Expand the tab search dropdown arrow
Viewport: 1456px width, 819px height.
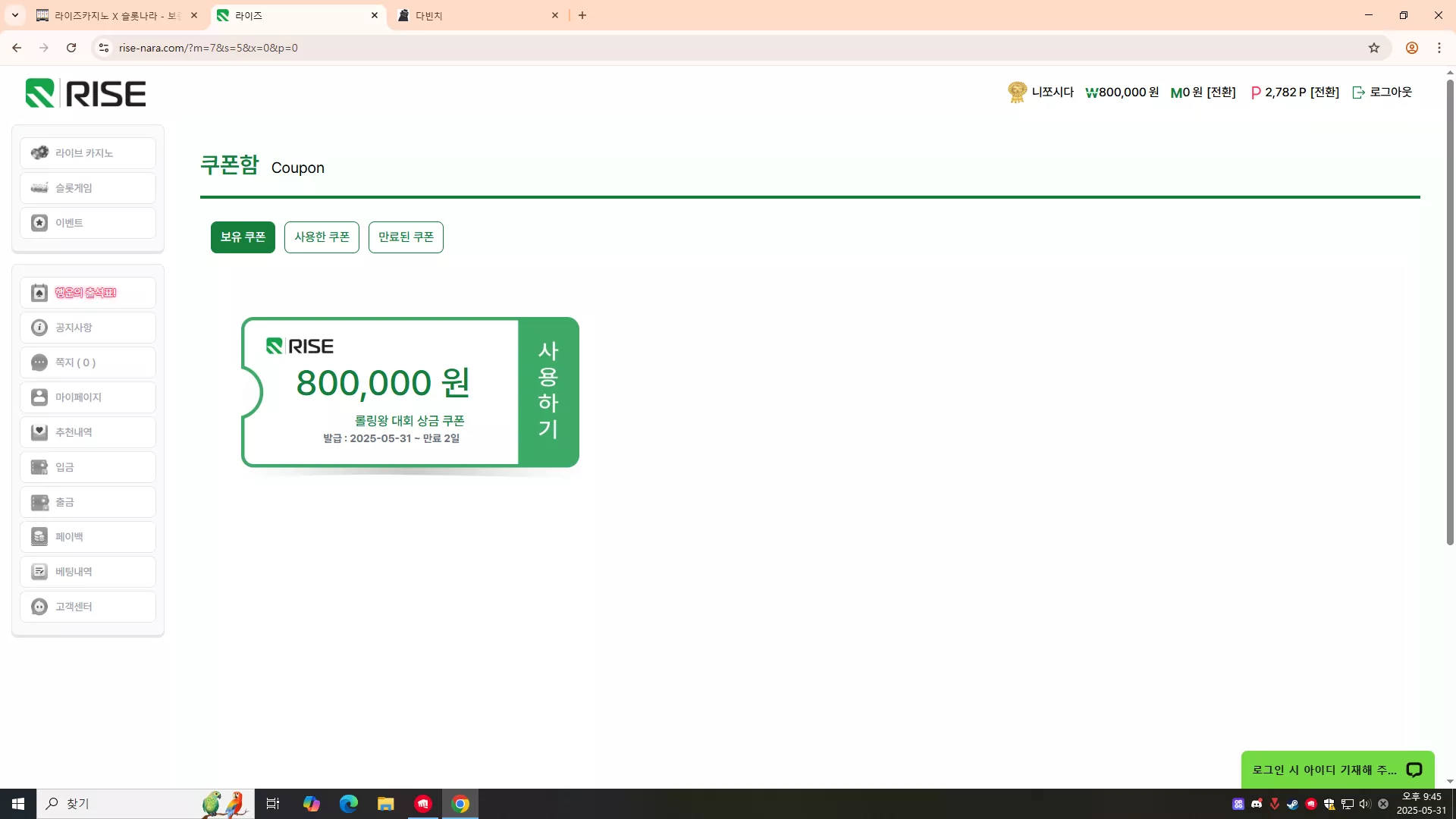point(15,15)
